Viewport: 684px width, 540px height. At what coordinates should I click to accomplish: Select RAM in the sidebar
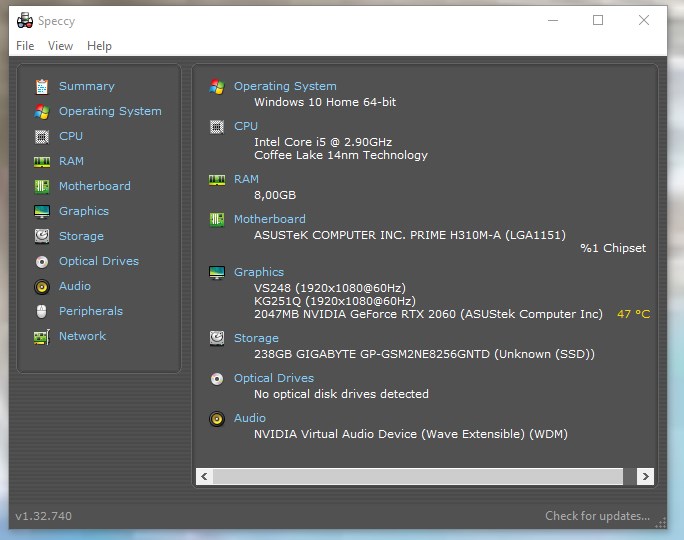coord(71,161)
